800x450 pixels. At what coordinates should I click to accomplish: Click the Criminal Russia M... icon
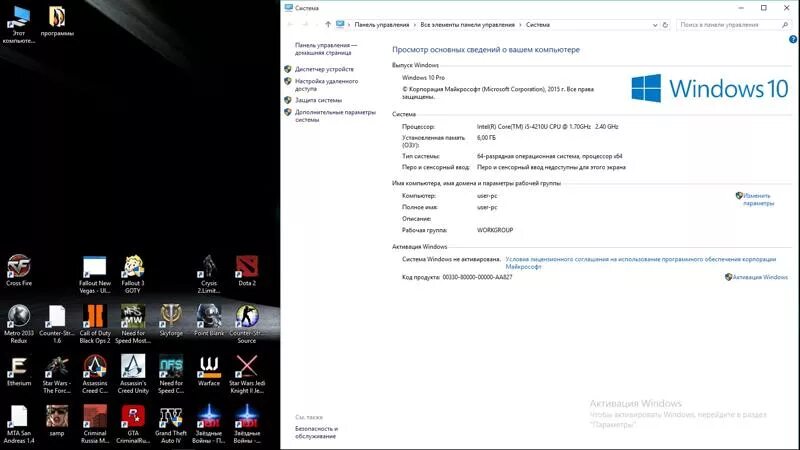pyautogui.click(x=95, y=424)
